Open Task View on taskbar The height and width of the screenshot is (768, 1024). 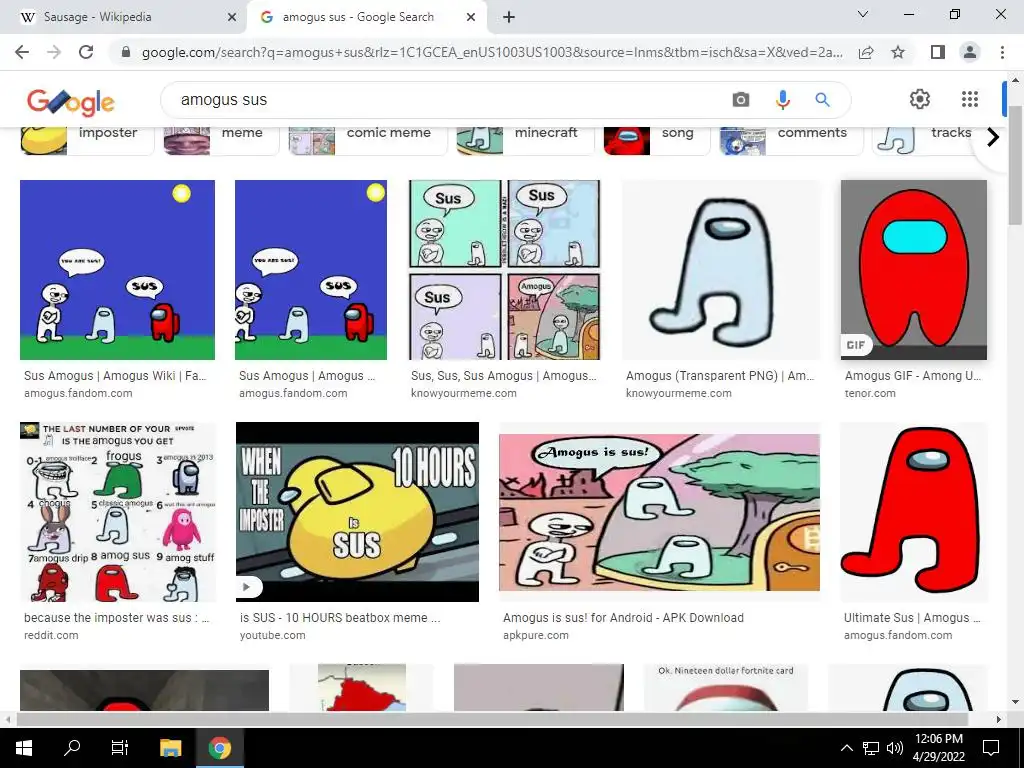120,748
